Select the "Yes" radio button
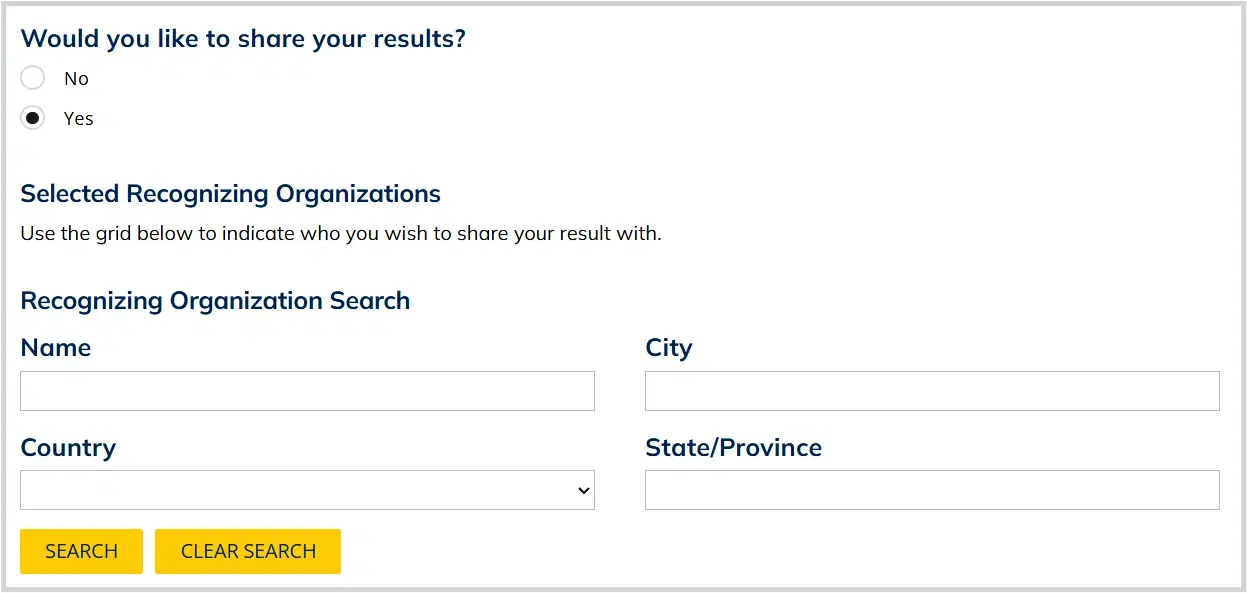This screenshot has height=593, width=1247. coord(33,118)
